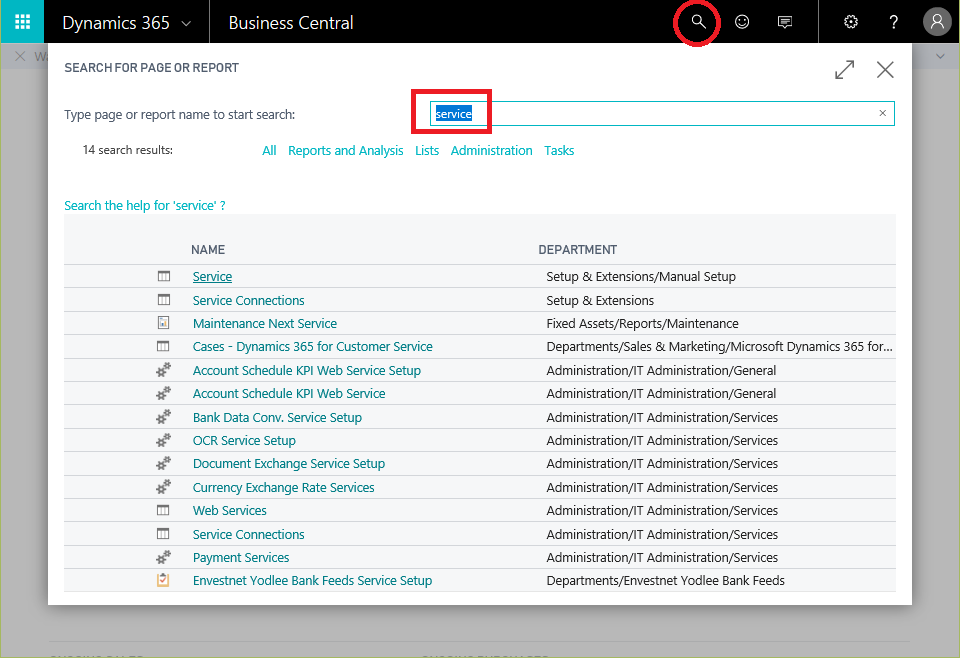The width and height of the screenshot is (960, 658).
Task: Click the DEPARTMENT column header
Action: 577,250
